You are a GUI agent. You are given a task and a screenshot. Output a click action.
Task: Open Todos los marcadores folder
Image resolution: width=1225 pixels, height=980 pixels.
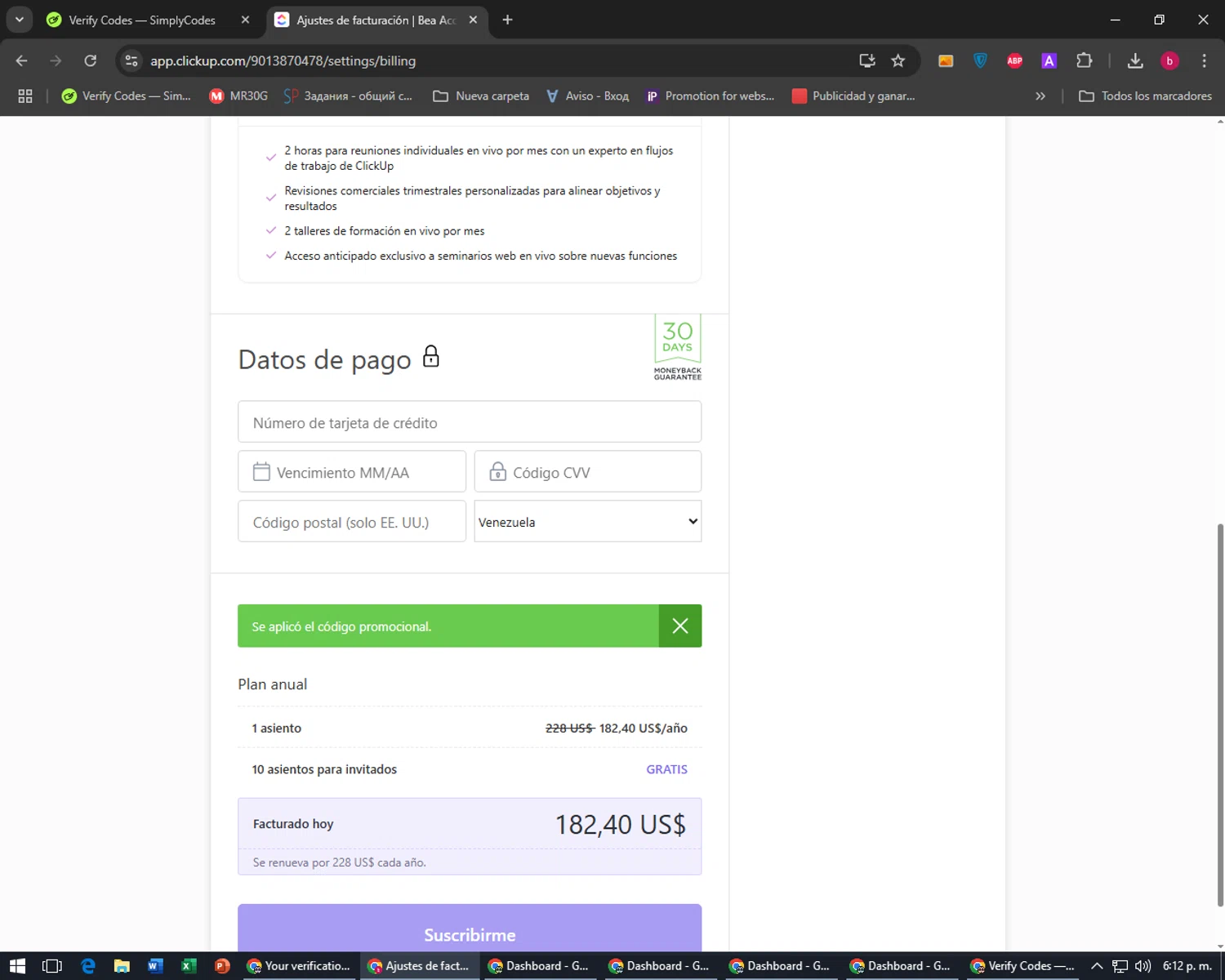pos(1145,96)
